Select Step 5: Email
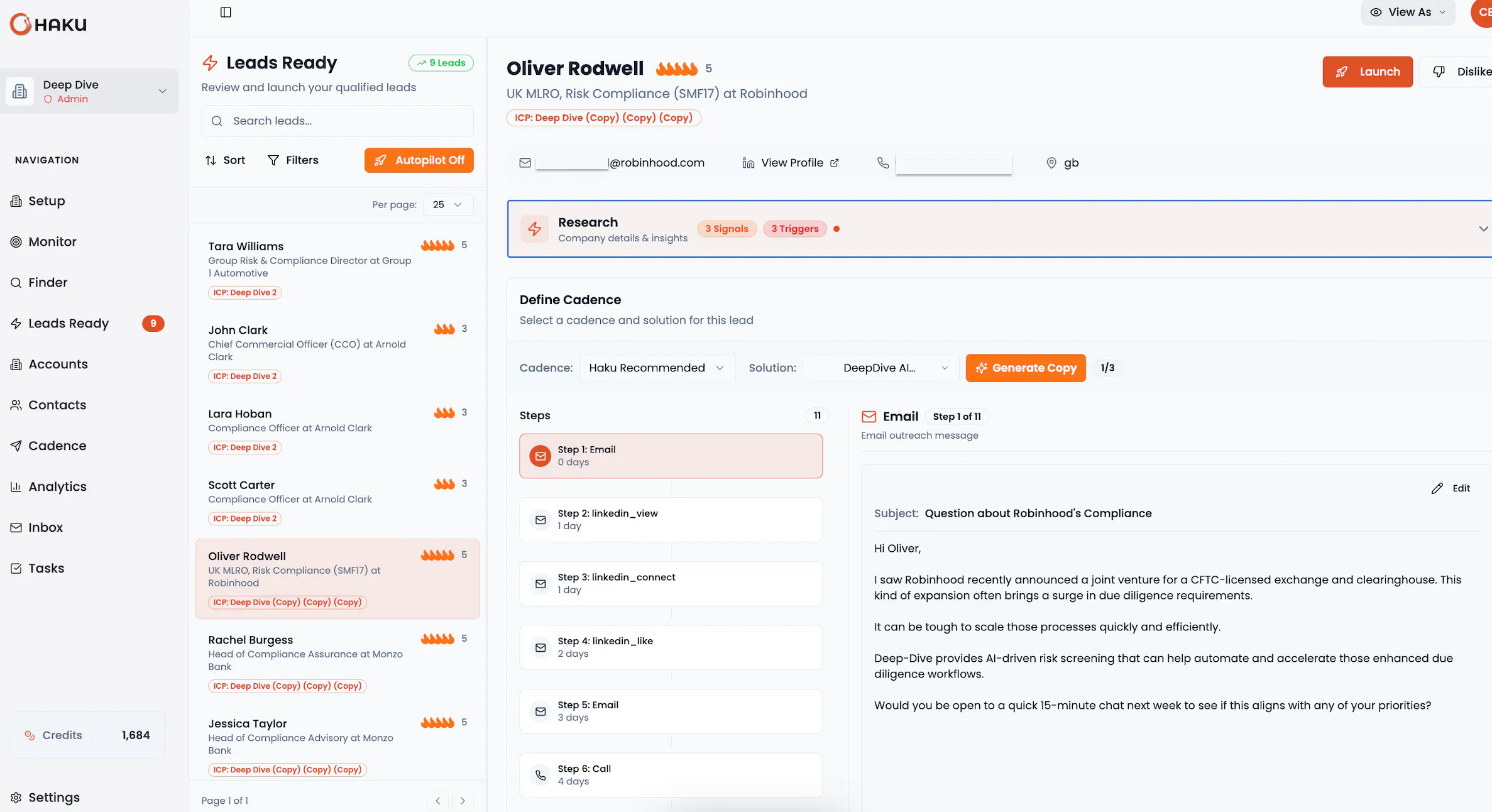Viewport: 1492px width, 812px height. pos(671,711)
